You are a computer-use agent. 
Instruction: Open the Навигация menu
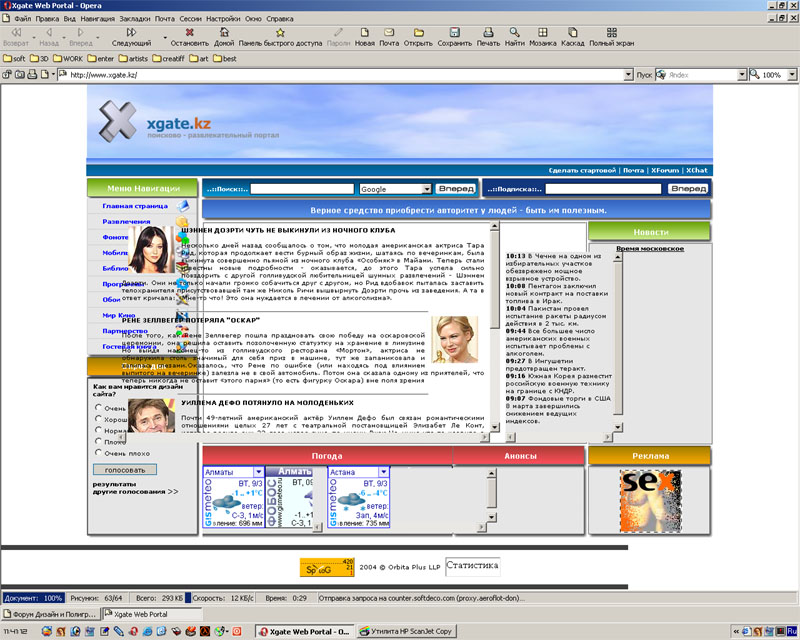[97, 19]
